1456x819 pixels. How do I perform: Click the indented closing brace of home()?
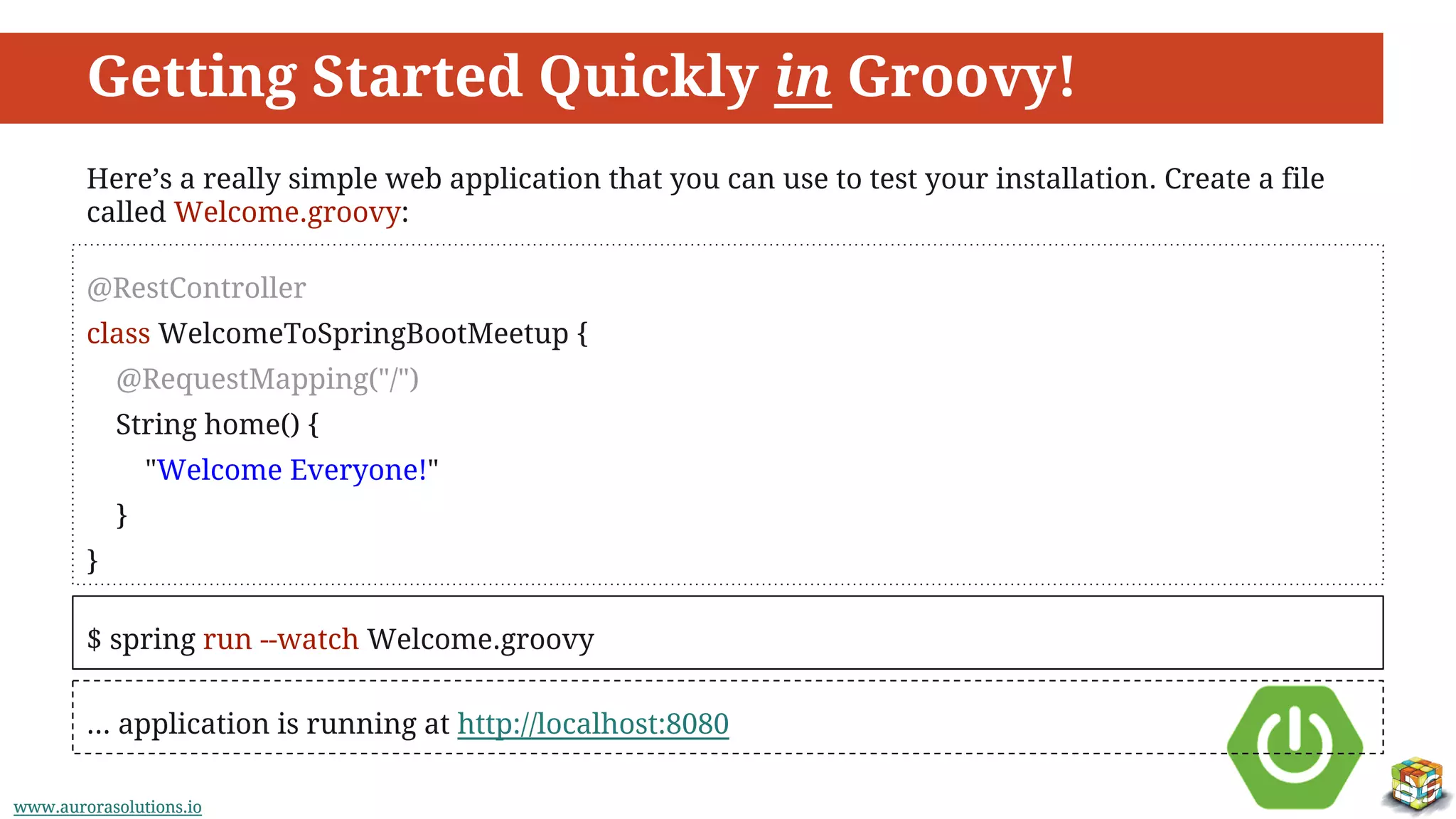pyautogui.click(x=122, y=515)
